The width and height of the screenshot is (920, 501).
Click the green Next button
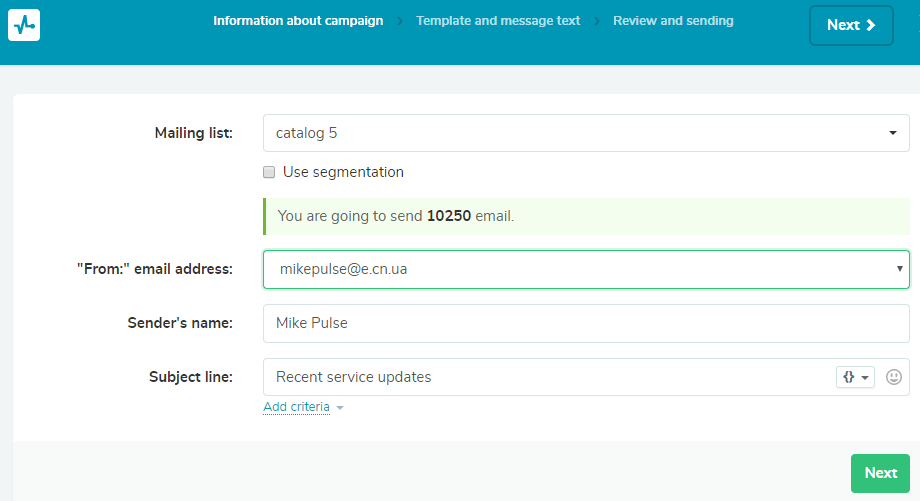[880, 473]
